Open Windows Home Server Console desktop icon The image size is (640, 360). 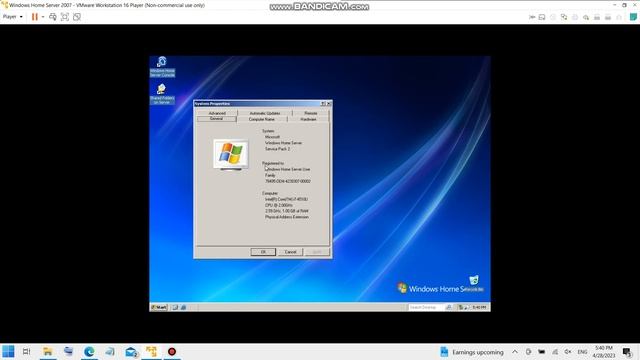(x=162, y=67)
